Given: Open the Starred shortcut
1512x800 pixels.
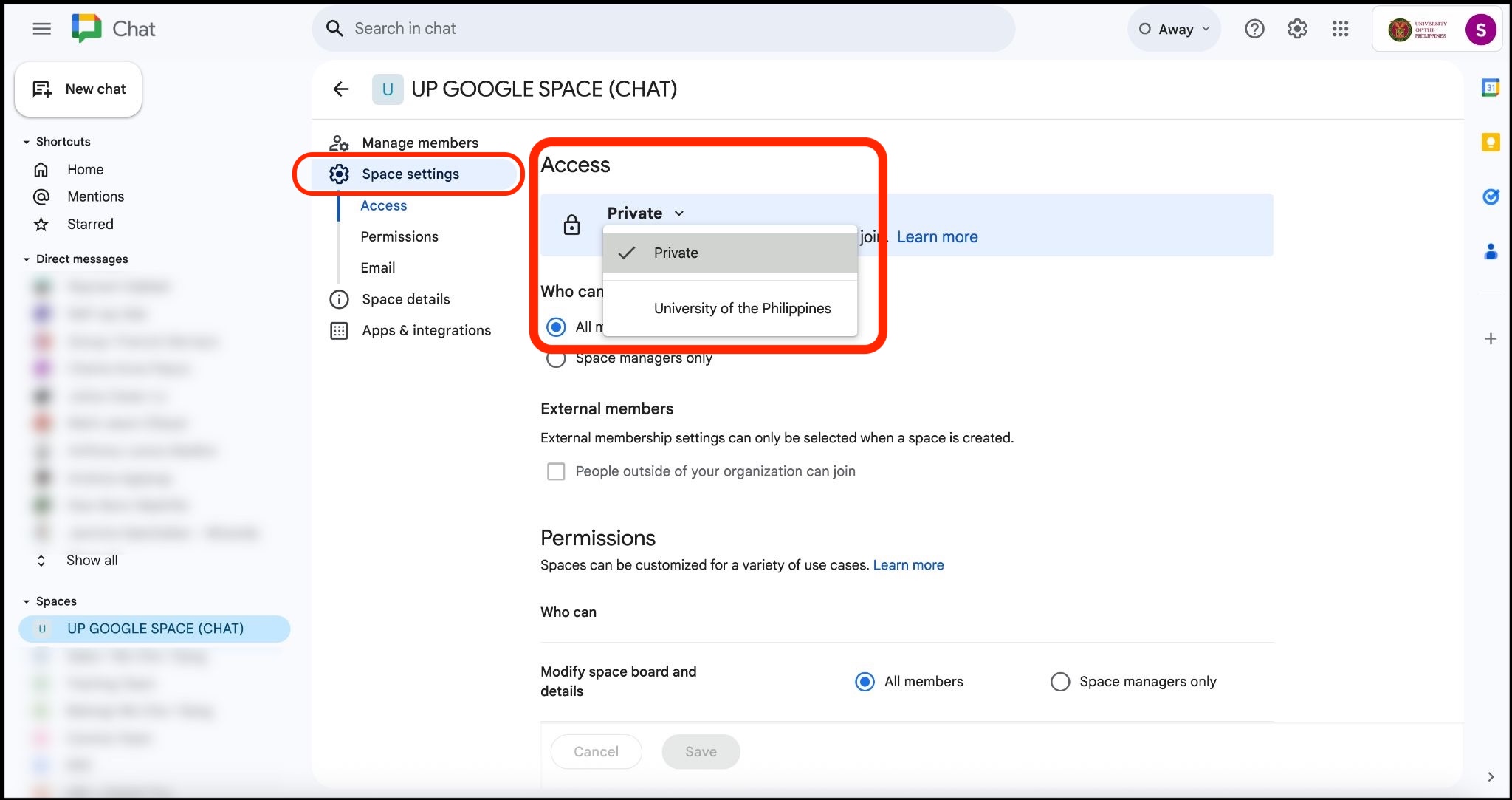Looking at the screenshot, I should 91,224.
